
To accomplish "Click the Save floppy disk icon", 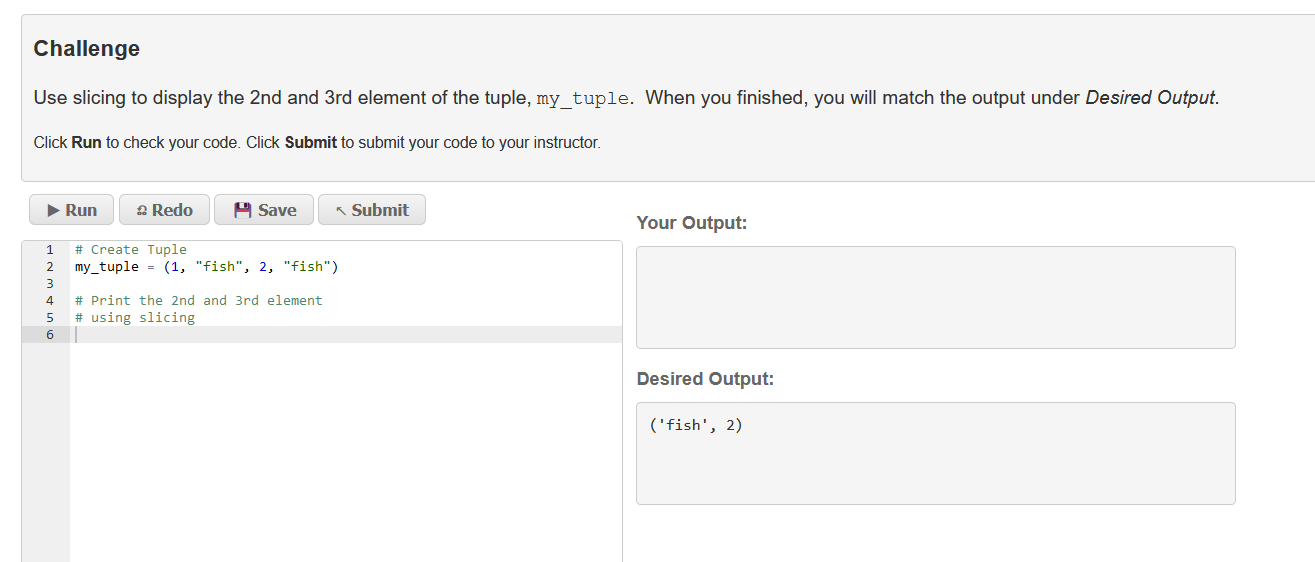I will pos(242,210).
